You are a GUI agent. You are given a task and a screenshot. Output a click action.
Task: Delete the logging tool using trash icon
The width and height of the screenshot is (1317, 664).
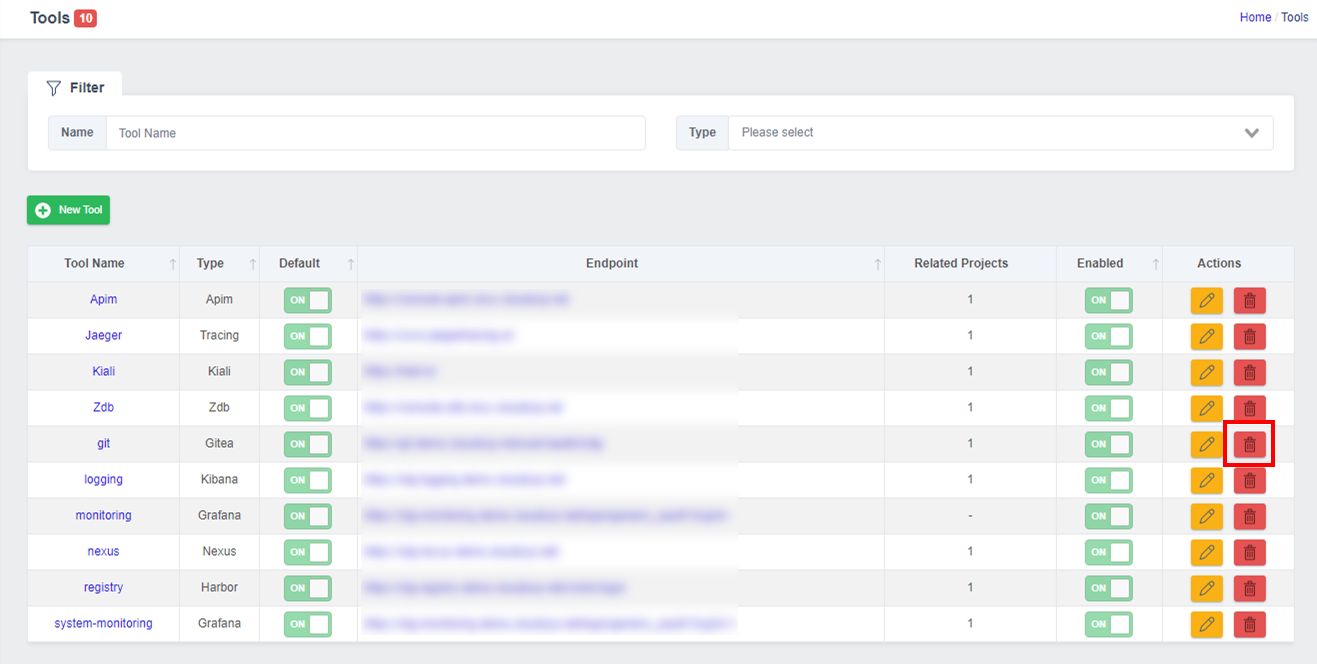pos(1250,480)
